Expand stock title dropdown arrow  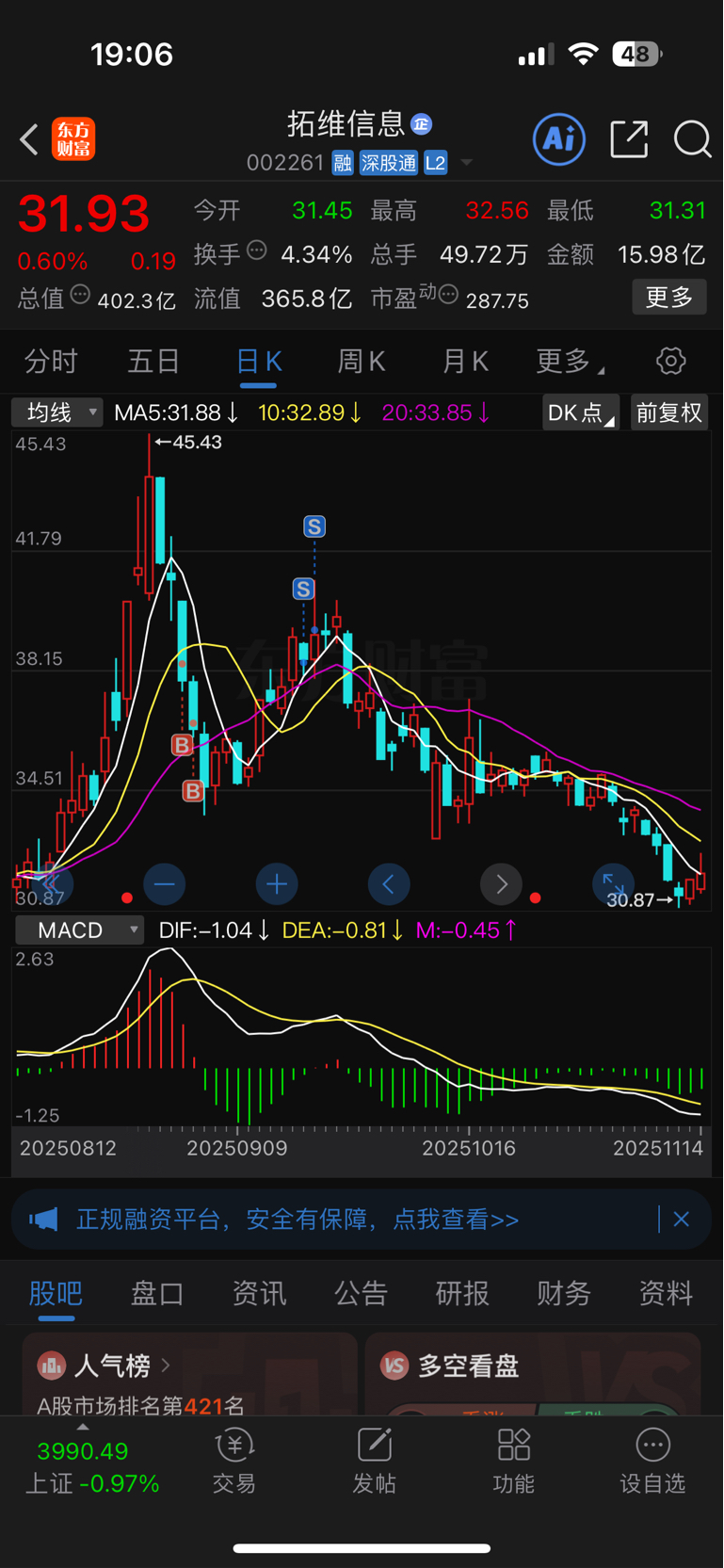(466, 163)
